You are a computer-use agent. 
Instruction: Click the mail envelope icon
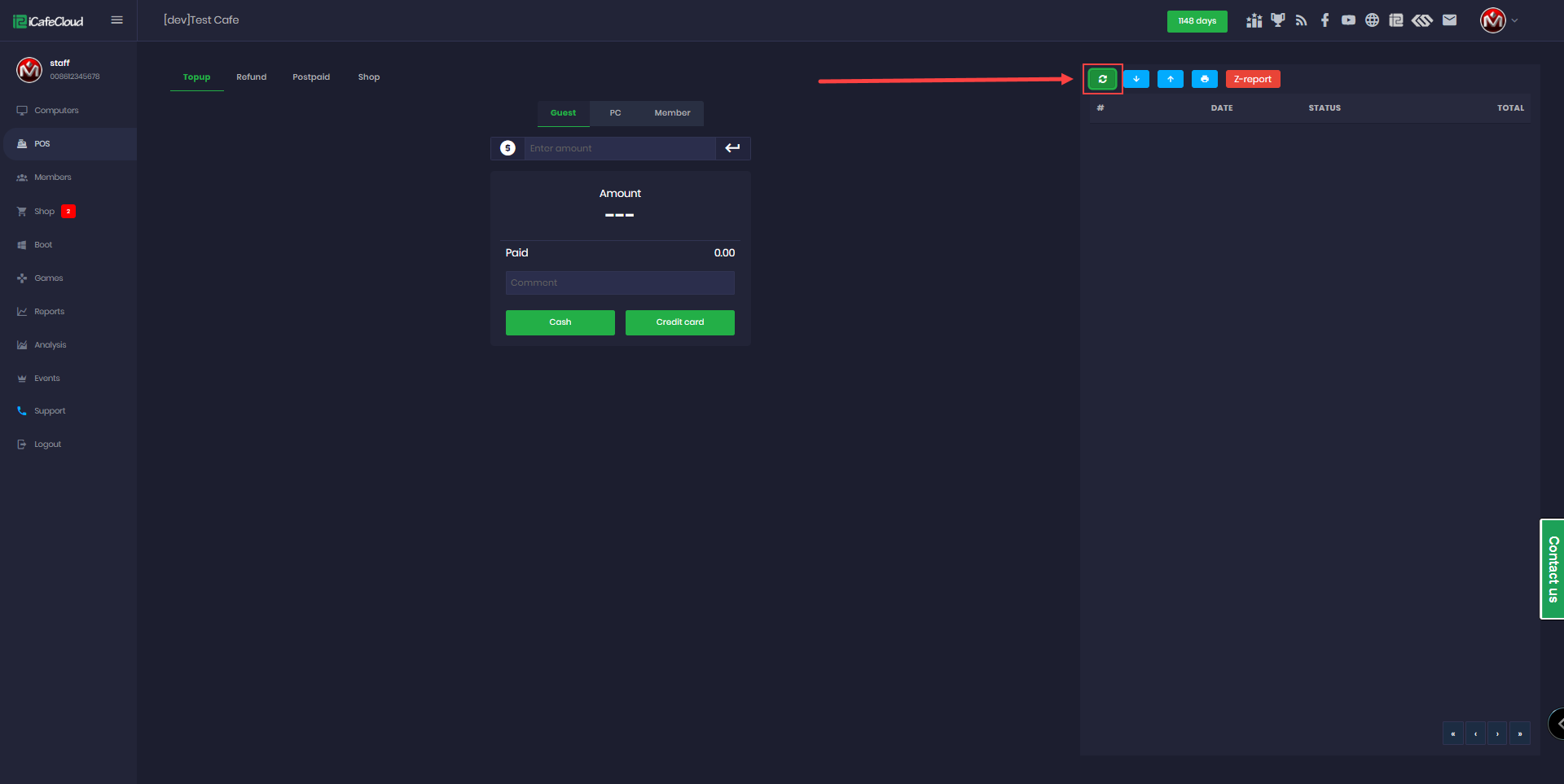[x=1449, y=20]
